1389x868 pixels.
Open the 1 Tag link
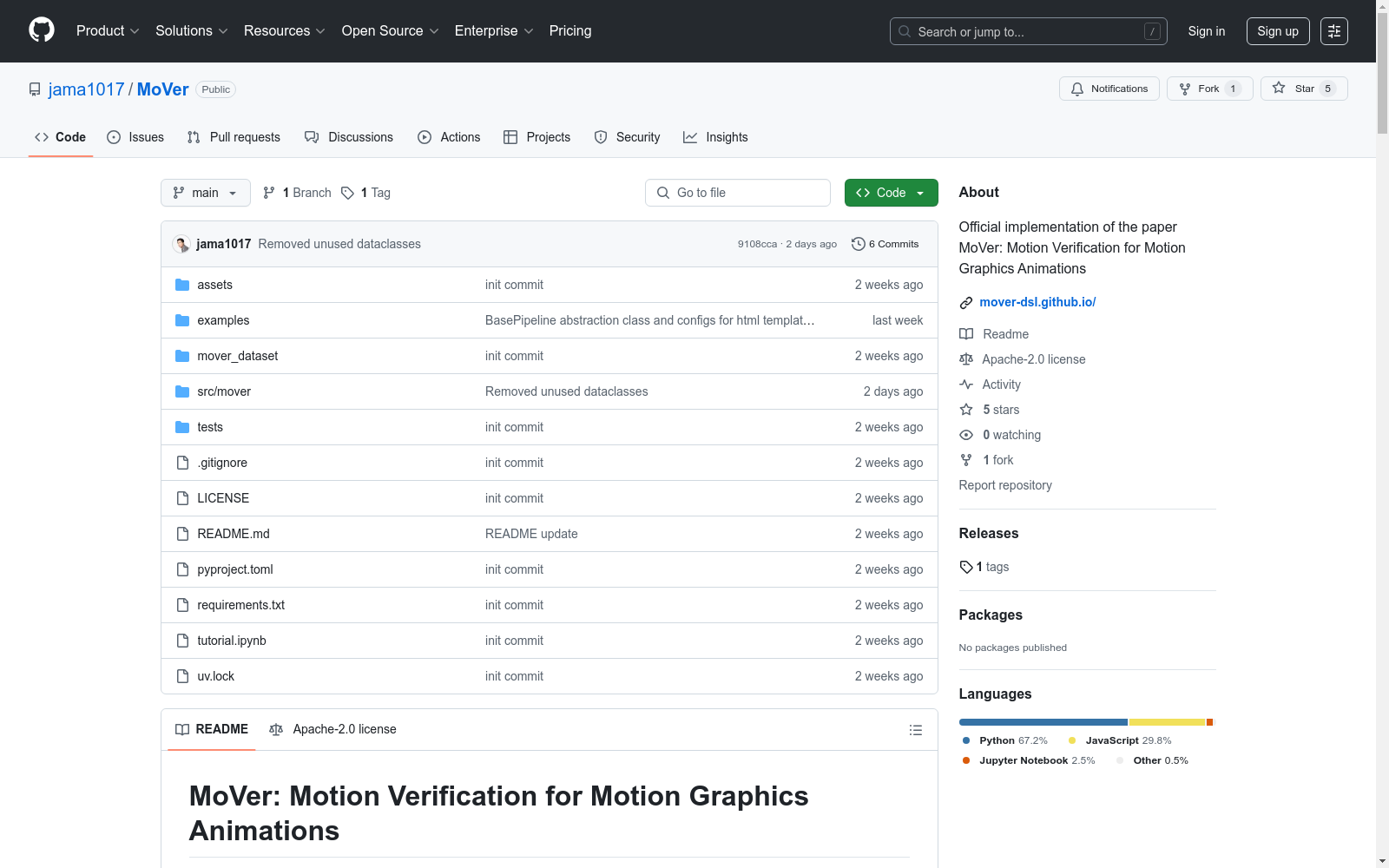coord(365,193)
